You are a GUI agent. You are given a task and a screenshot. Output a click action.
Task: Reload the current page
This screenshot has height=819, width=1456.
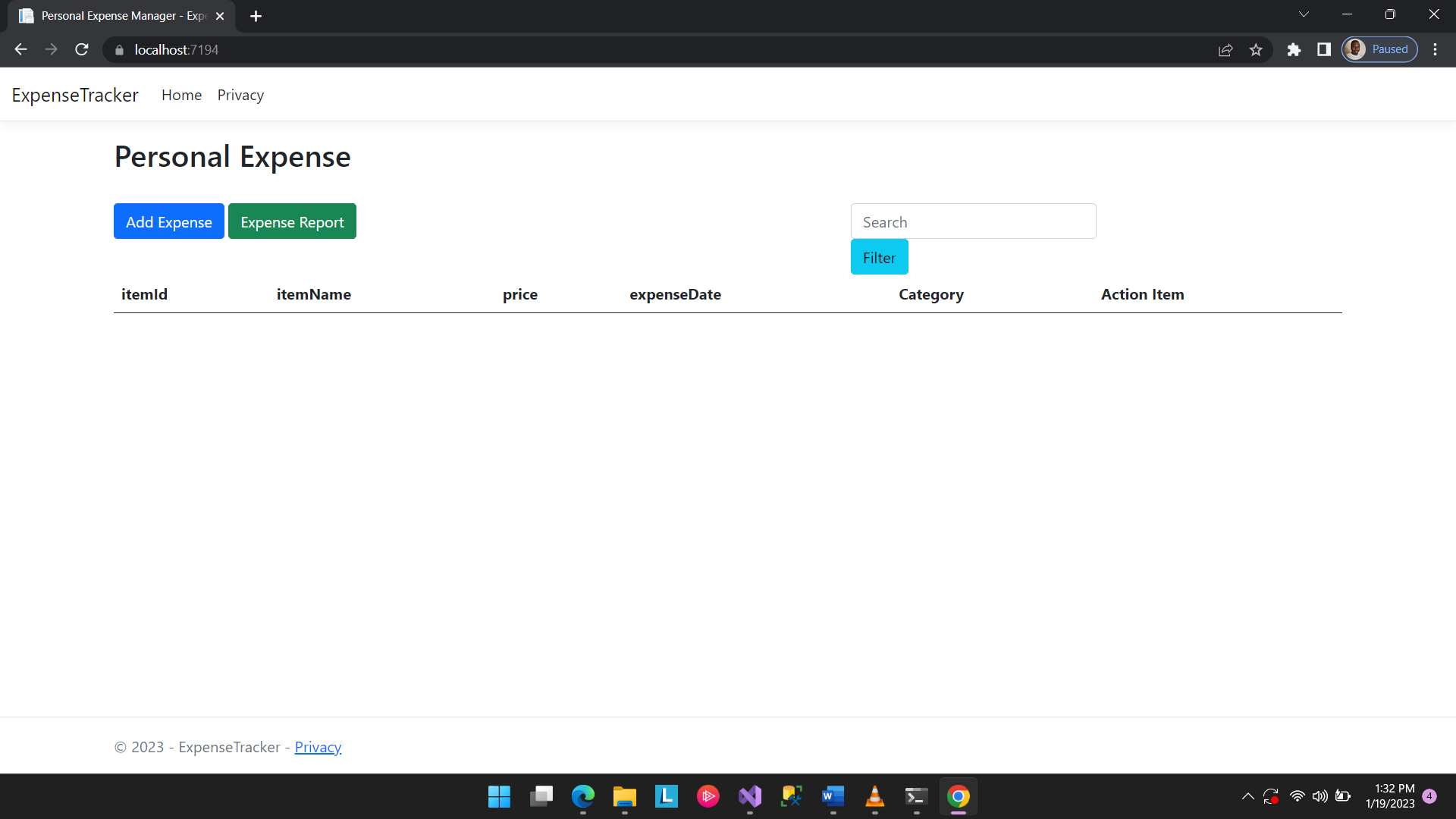click(81, 49)
